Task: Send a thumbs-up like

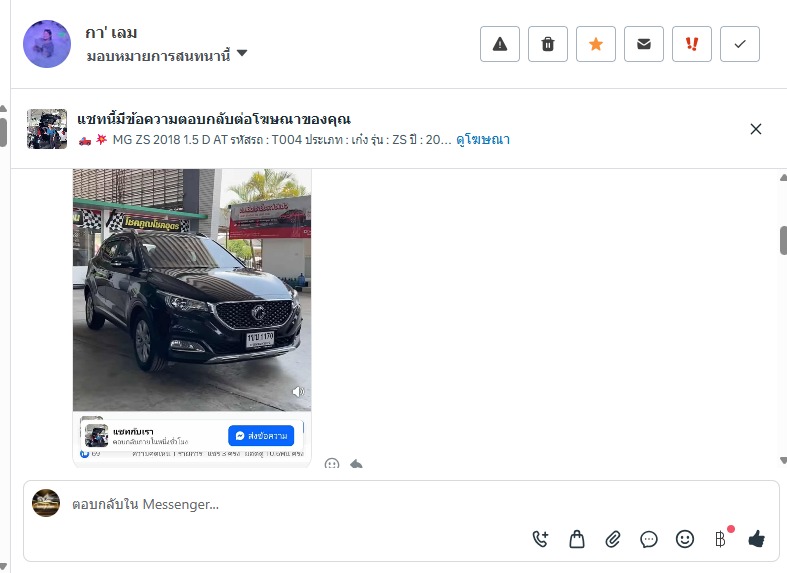Action: click(756, 539)
